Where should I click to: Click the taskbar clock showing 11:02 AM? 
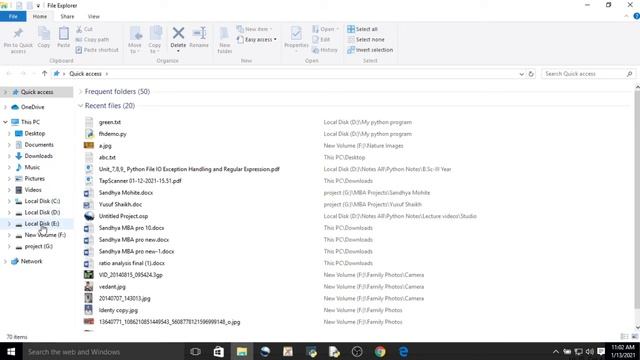tap(623, 351)
